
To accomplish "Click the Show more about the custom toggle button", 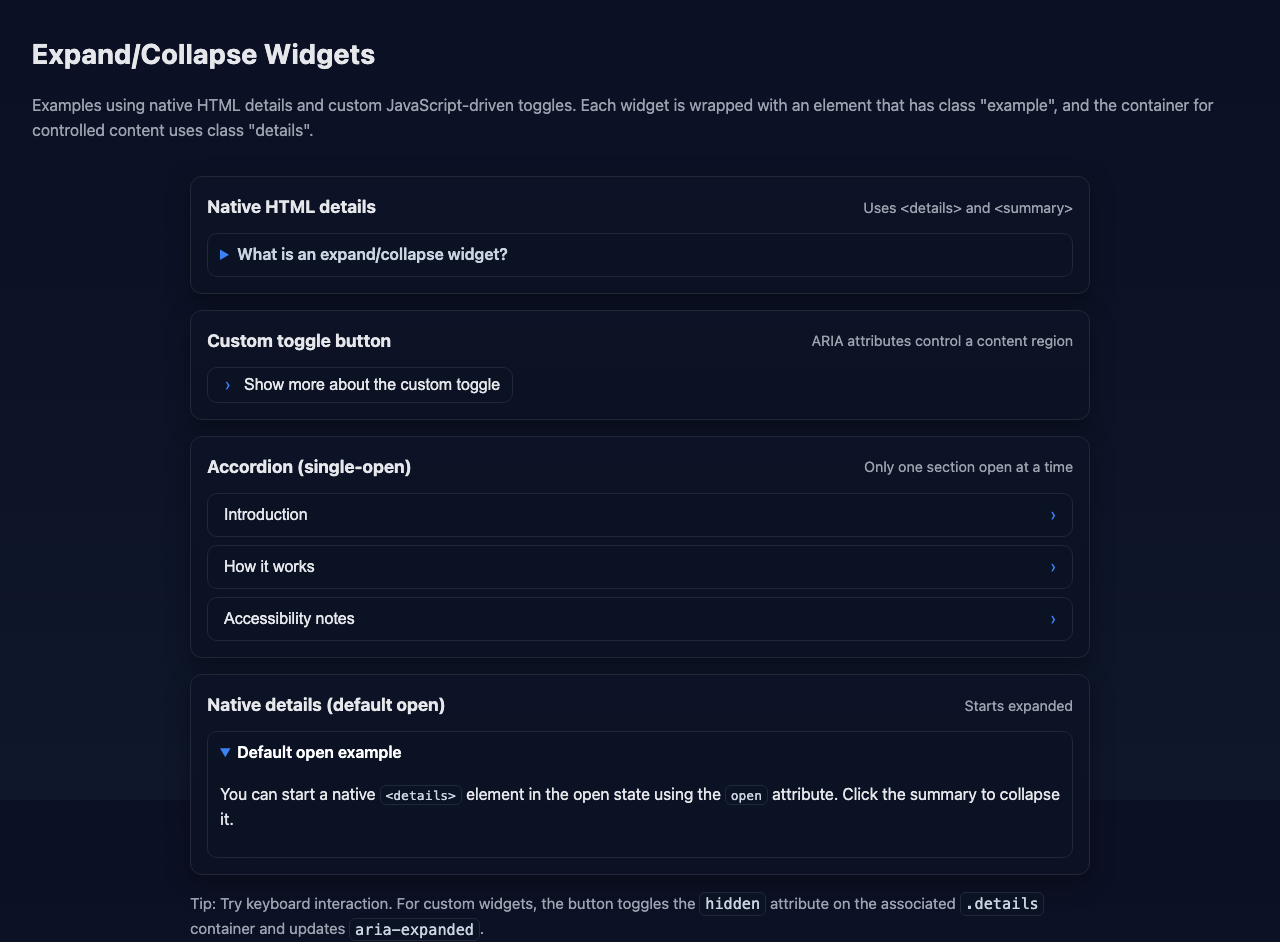I will point(359,385).
